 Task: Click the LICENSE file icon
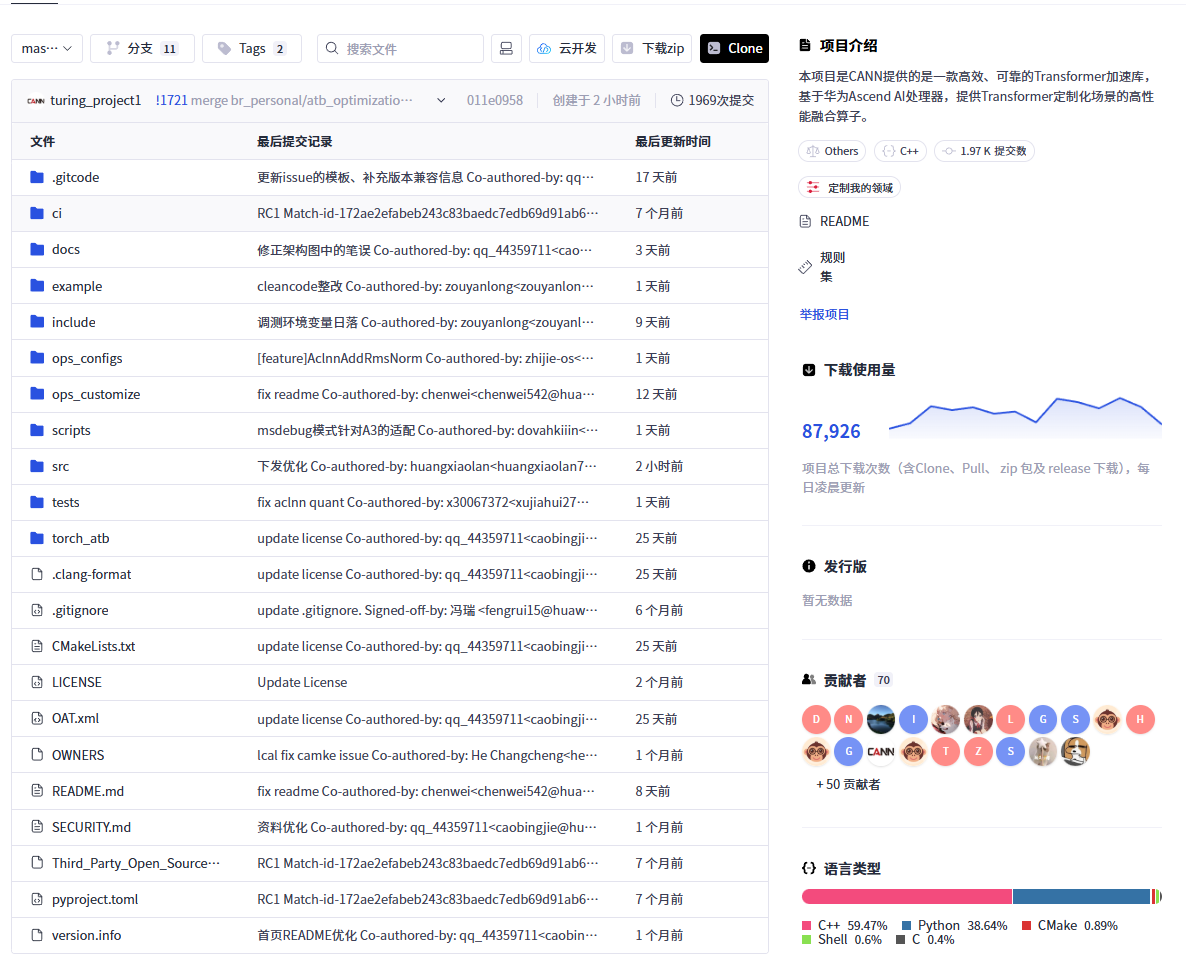37,682
